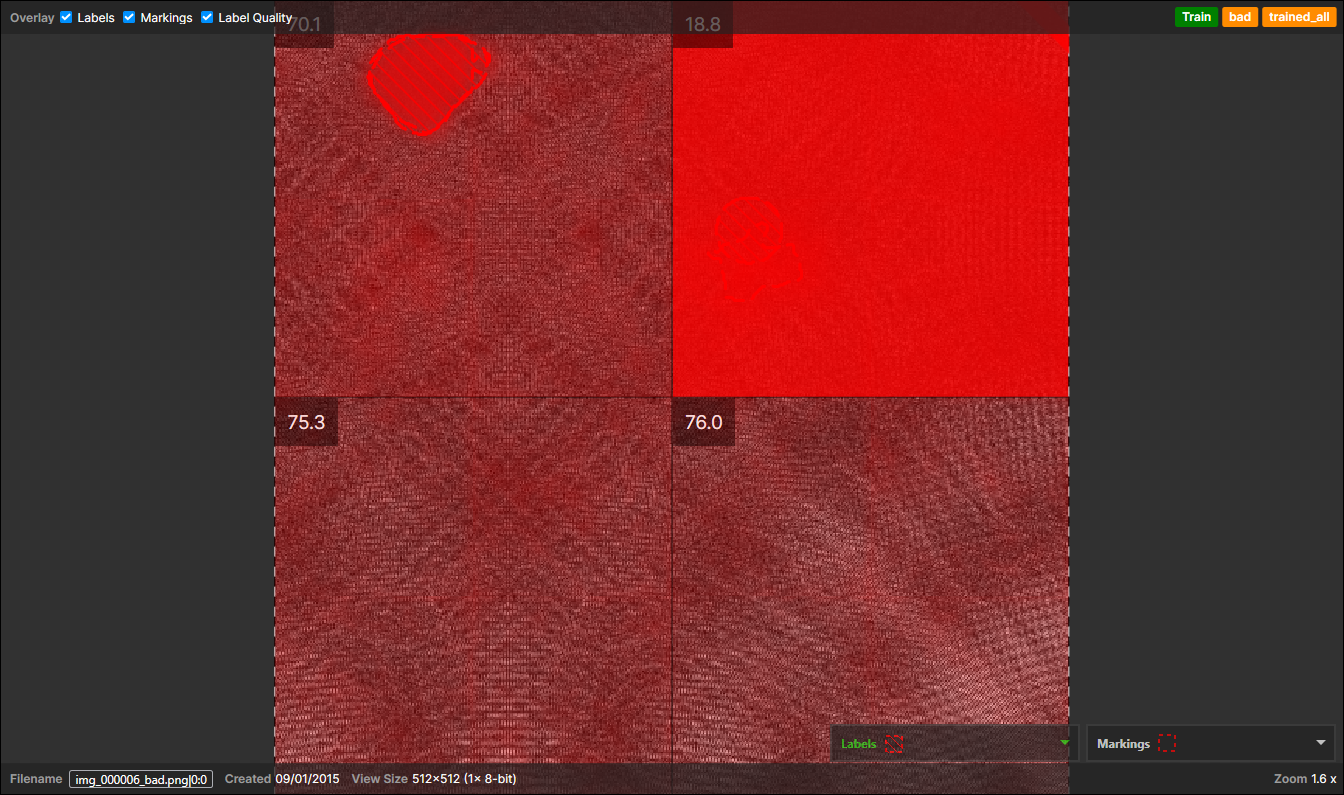
Task: Toggle the Markings overlay checkbox
Action: [x=129, y=18]
